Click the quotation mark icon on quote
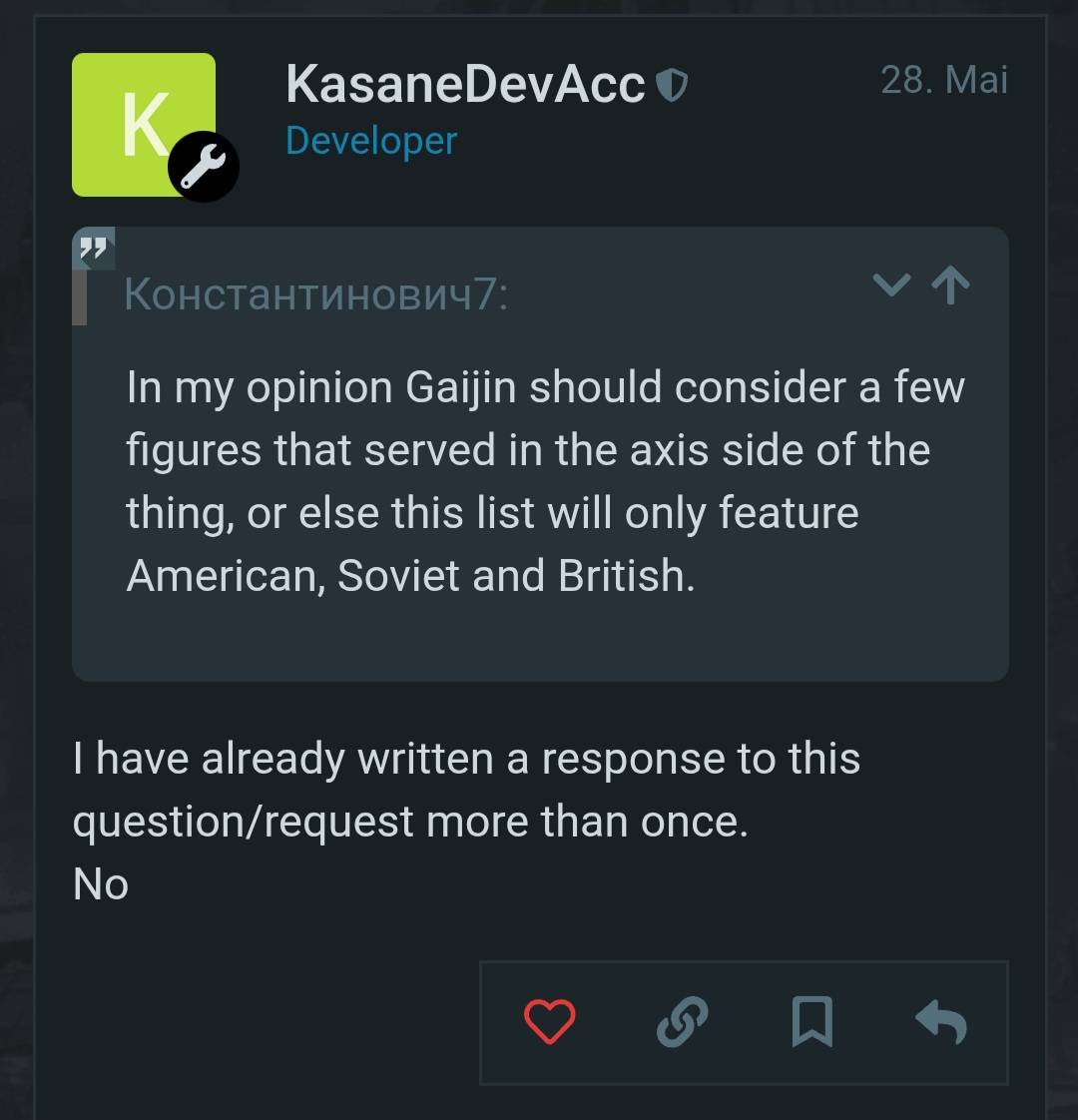This screenshot has height=1120, width=1078. pos(93,249)
